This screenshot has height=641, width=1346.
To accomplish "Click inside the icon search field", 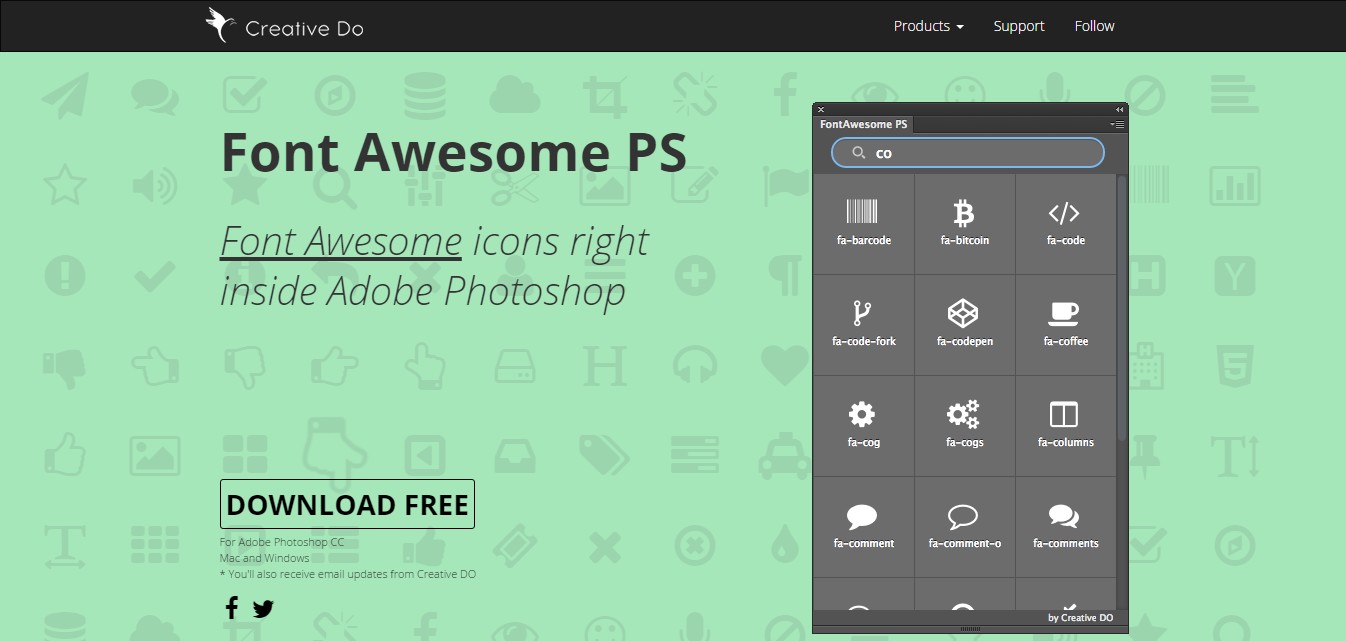I will coord(967,152).
